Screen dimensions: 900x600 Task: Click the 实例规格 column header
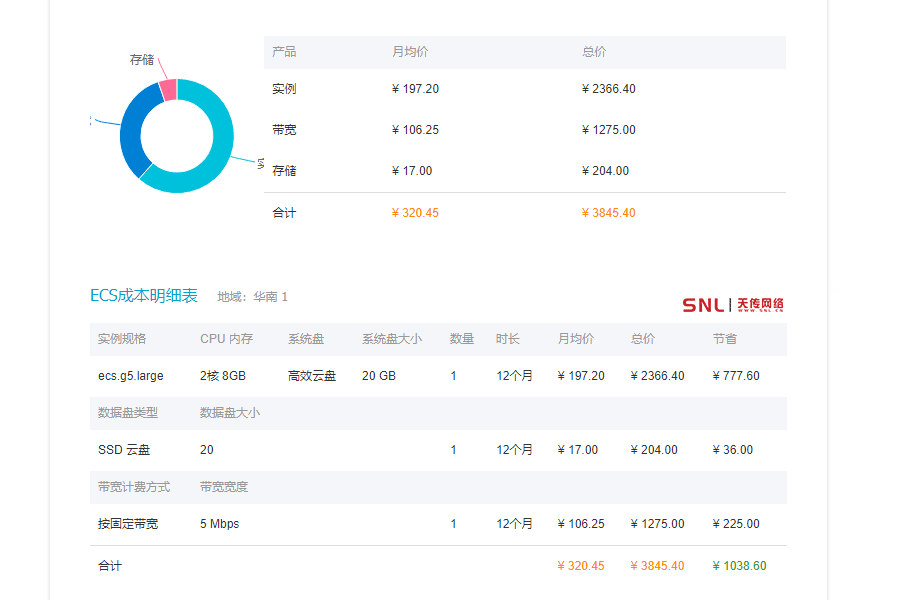[x=122, y=339]
